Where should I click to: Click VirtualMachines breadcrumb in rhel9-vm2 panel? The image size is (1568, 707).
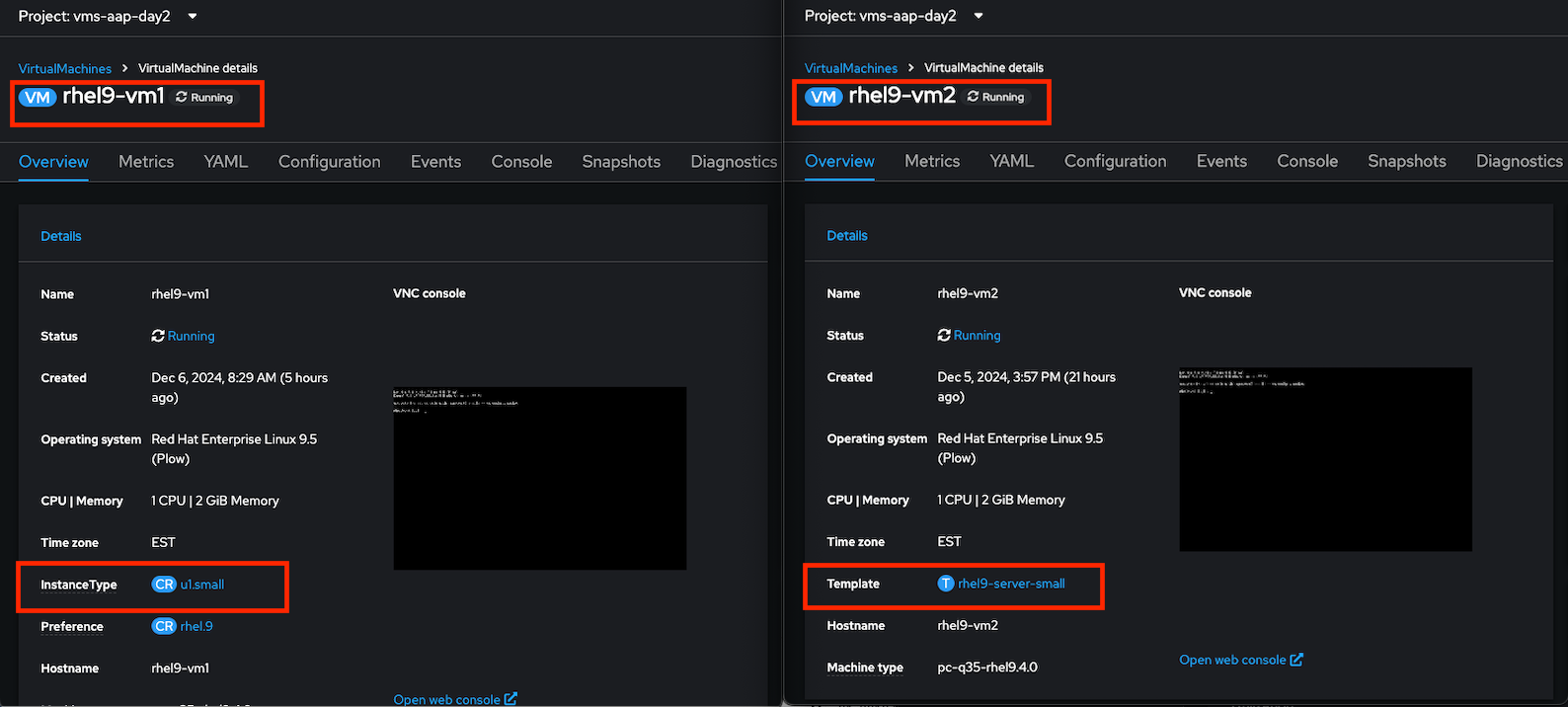(x=851, y=68)
